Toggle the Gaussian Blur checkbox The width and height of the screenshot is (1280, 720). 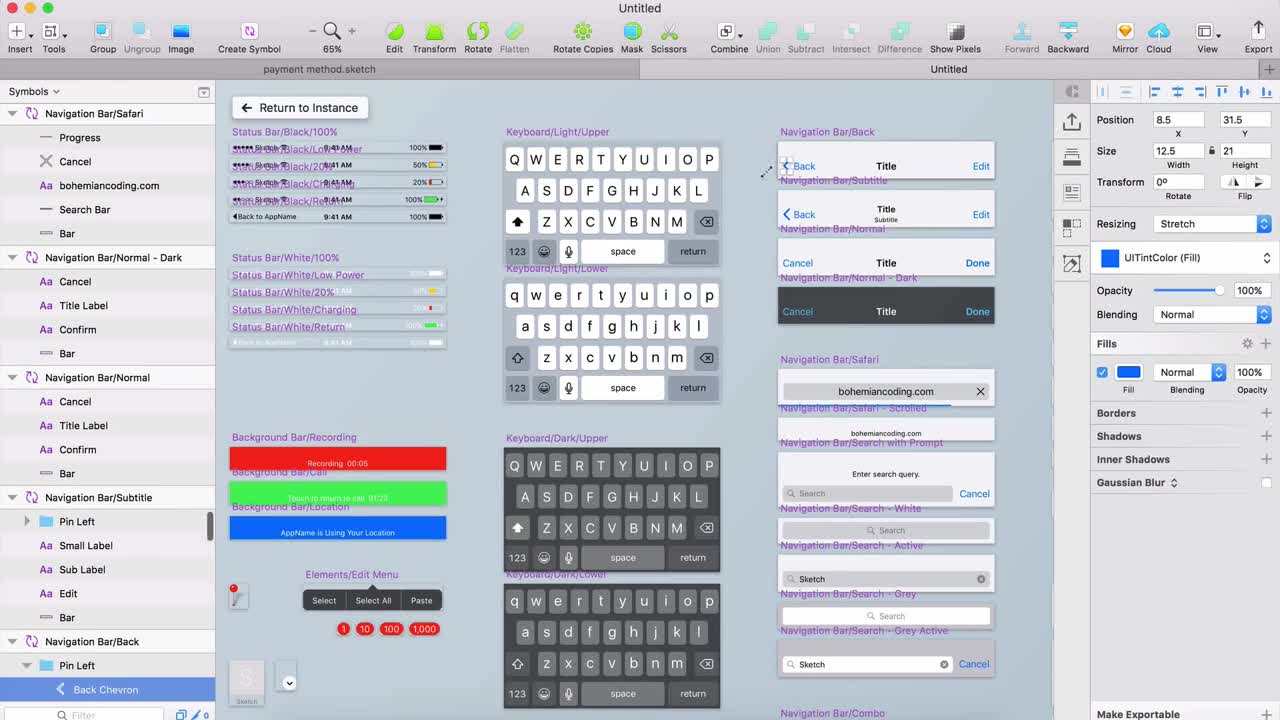1266,483
